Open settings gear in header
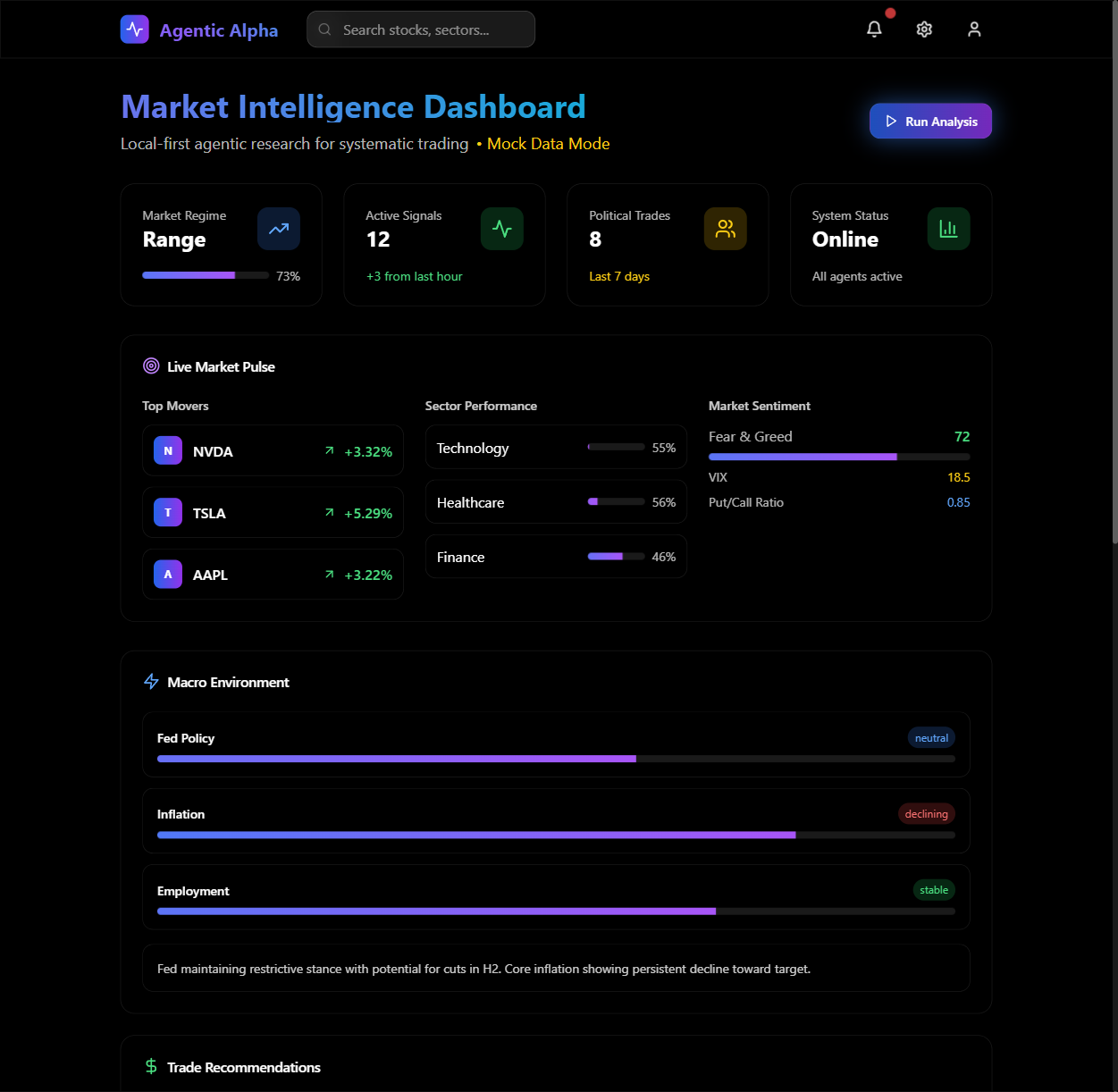The image size is (1118, 1092). tap(924, 29)
